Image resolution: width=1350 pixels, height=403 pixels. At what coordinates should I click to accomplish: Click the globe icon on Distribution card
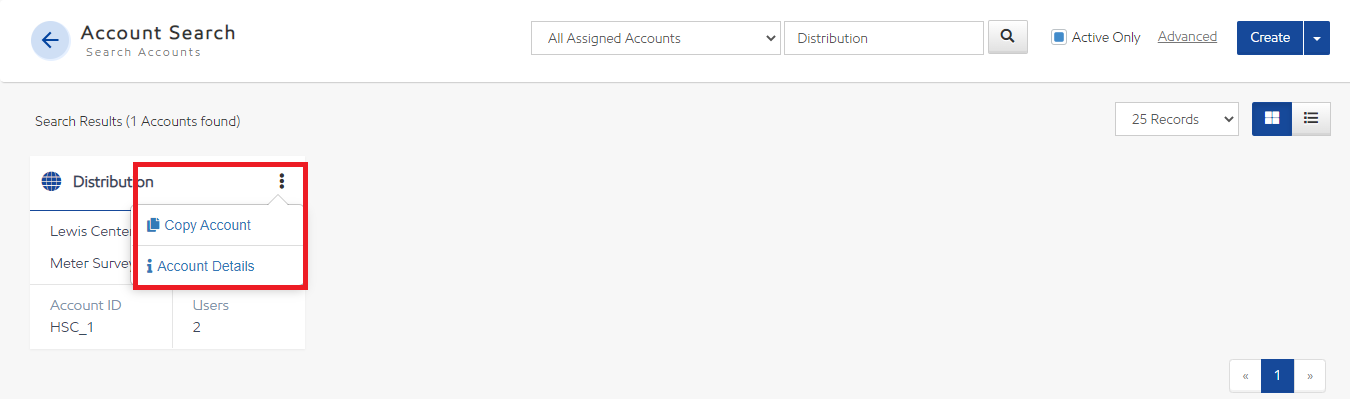[51, 182]
